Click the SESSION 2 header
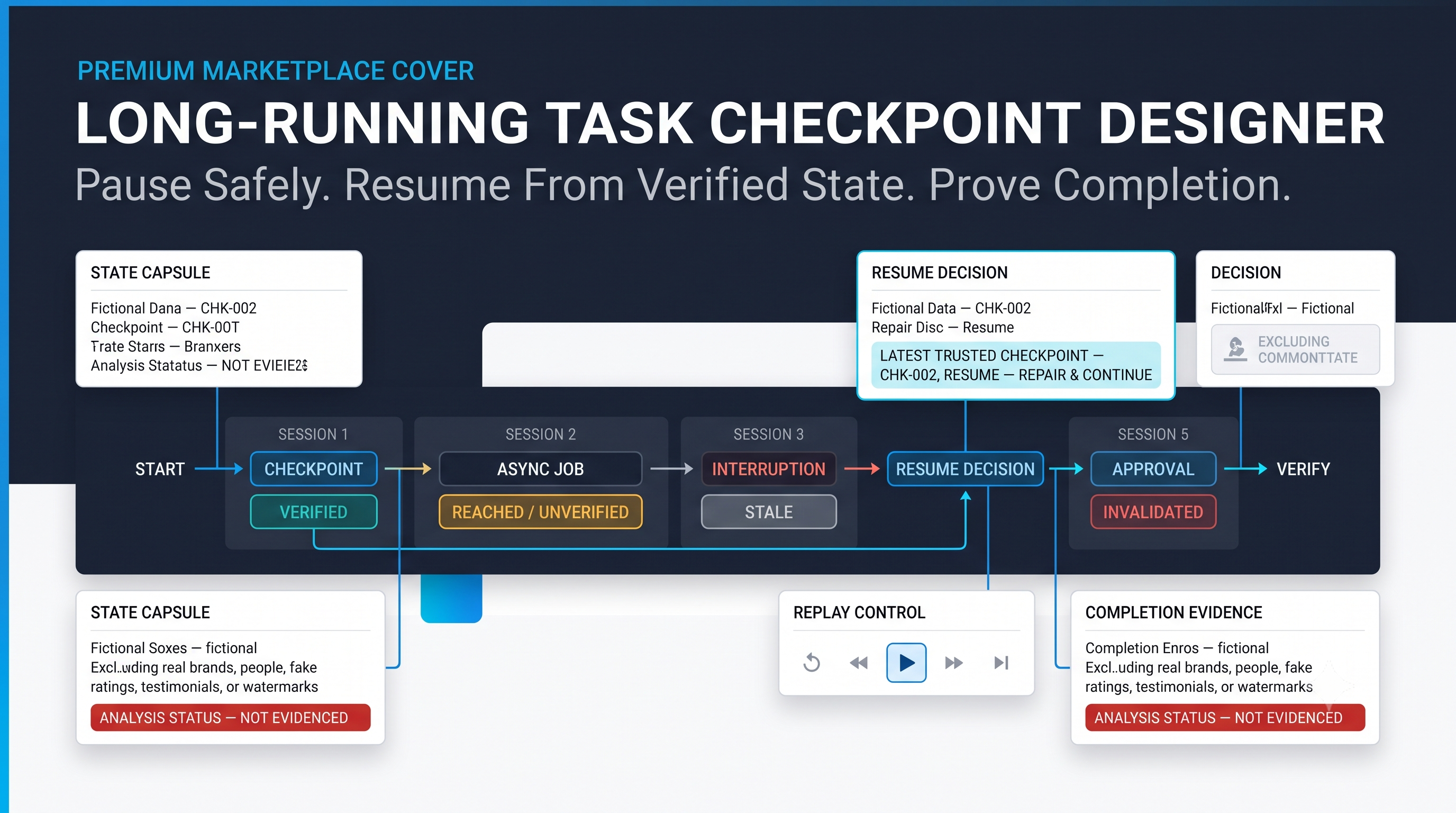This screenshot has height=813, width=1456. point(540,434)
